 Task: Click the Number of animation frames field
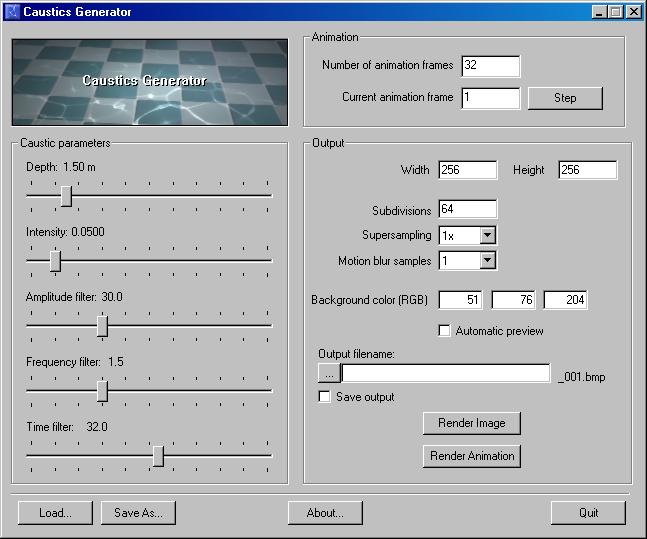click(x=491, y=66)
